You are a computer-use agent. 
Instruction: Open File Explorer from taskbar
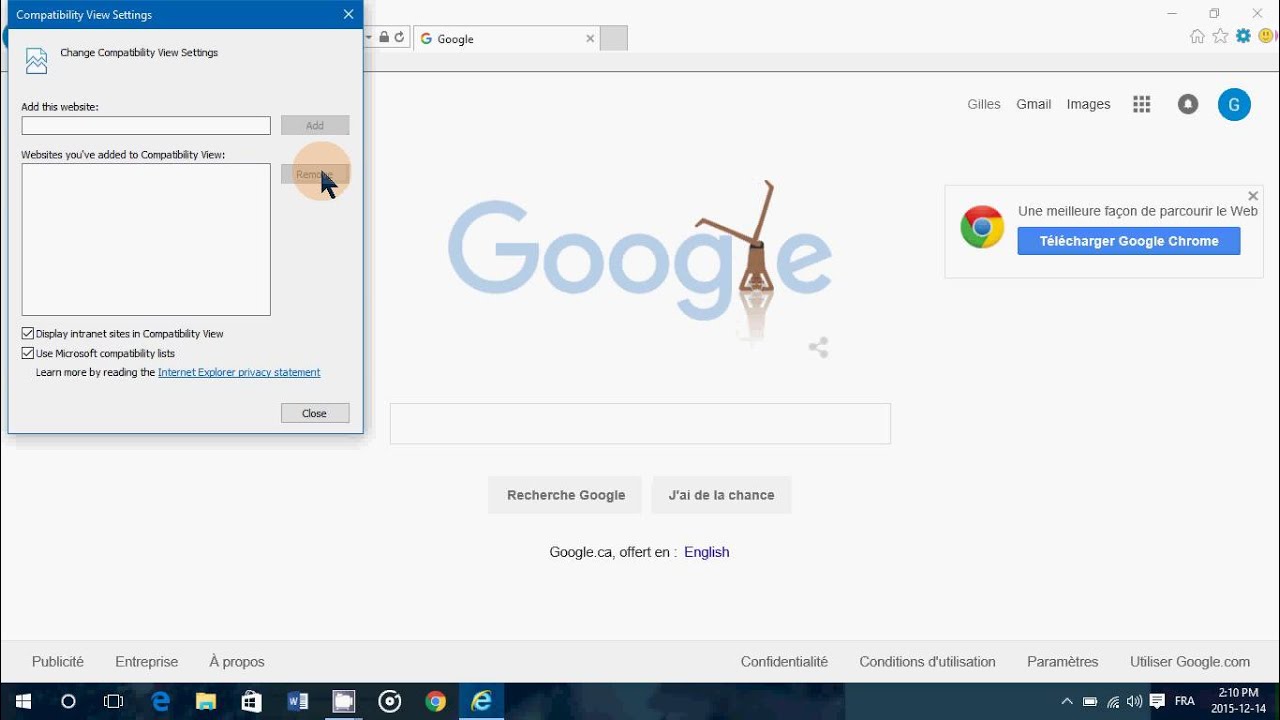[206, 702]
